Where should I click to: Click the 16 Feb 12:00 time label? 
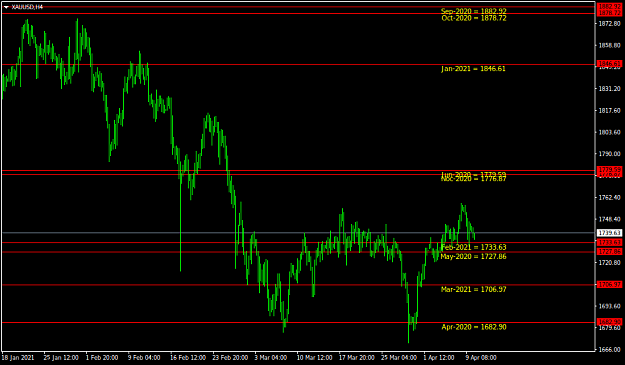[x=188, y=357]
